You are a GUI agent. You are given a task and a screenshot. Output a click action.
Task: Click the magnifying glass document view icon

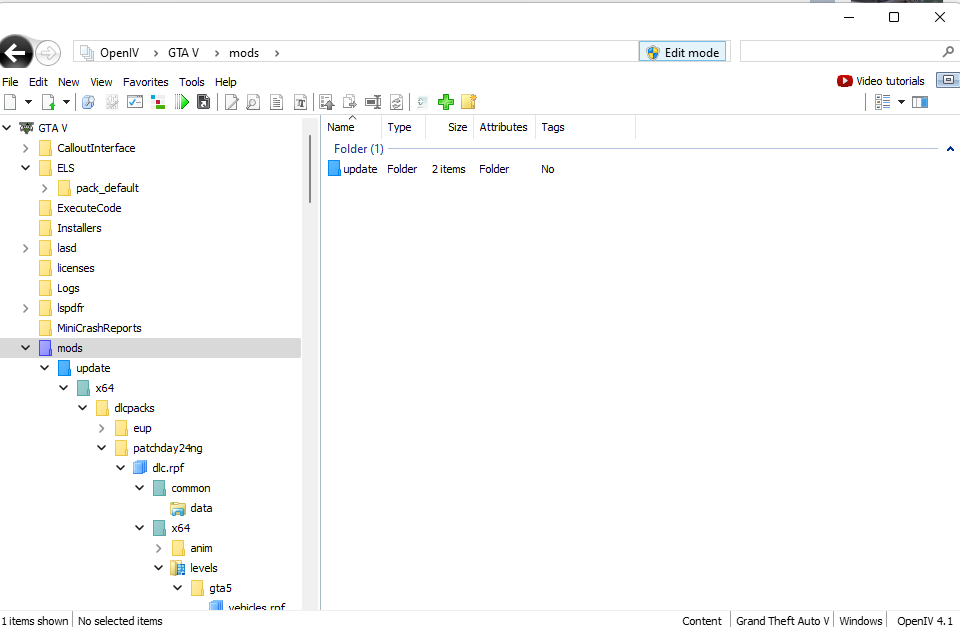click(253, 102)
